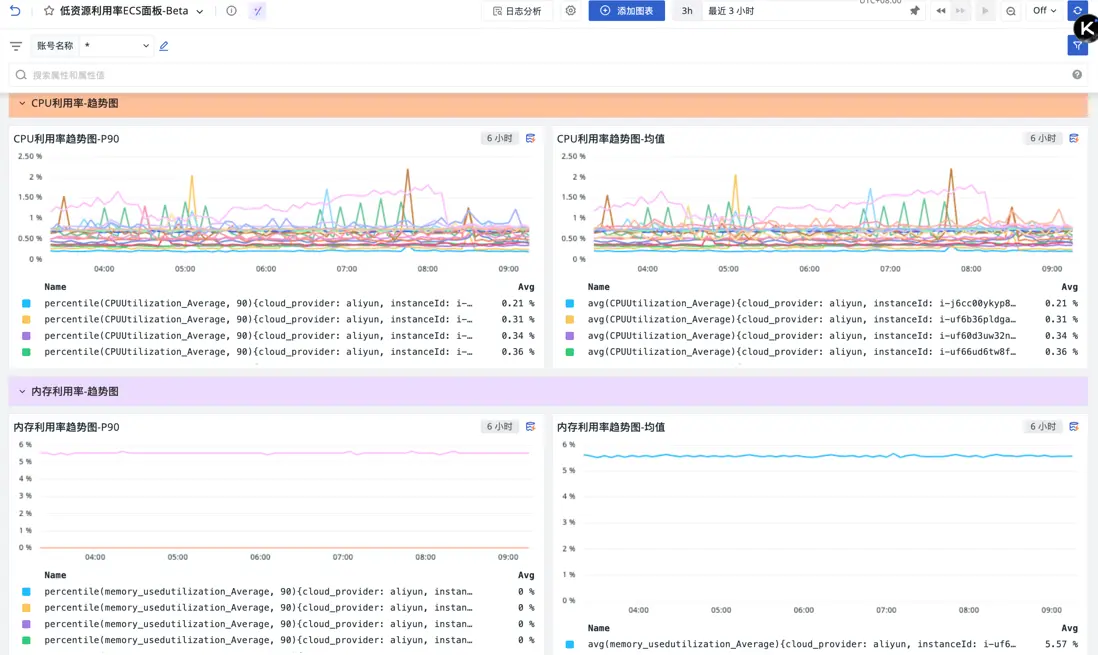1098x655 pixels.
Task: Collapse the CPU利用率-趋势图 section
Action: tap(22, 103)
